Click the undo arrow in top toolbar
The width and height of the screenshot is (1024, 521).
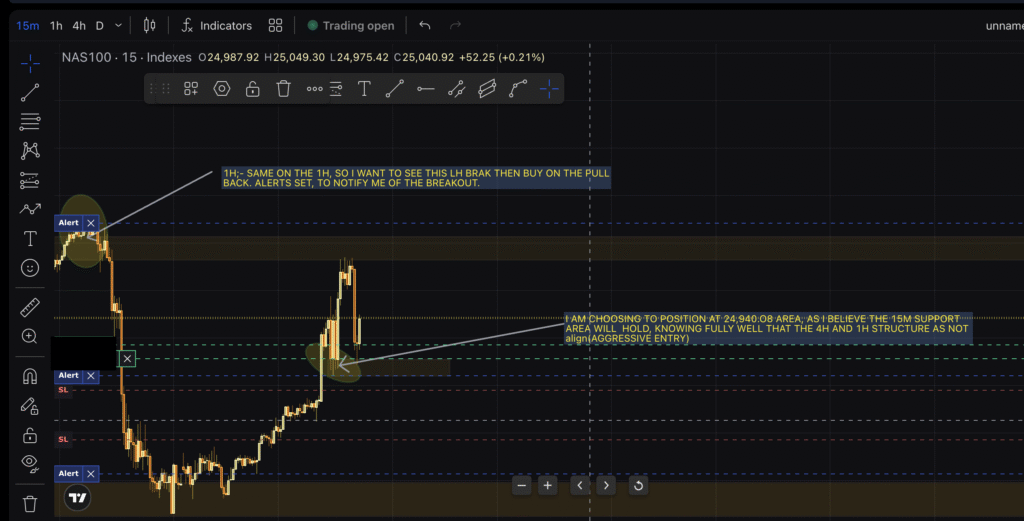[425, 25]
